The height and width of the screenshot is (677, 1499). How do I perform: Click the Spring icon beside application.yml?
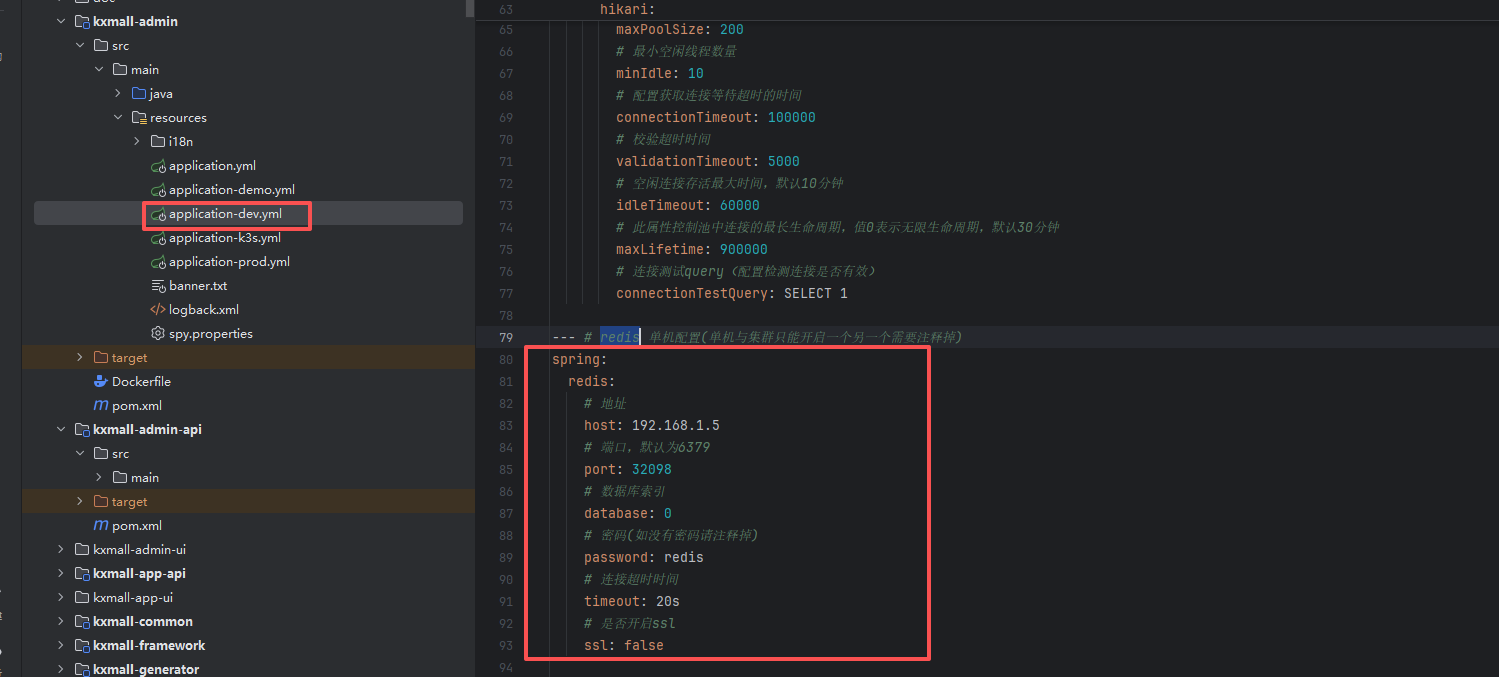(157, 166)
